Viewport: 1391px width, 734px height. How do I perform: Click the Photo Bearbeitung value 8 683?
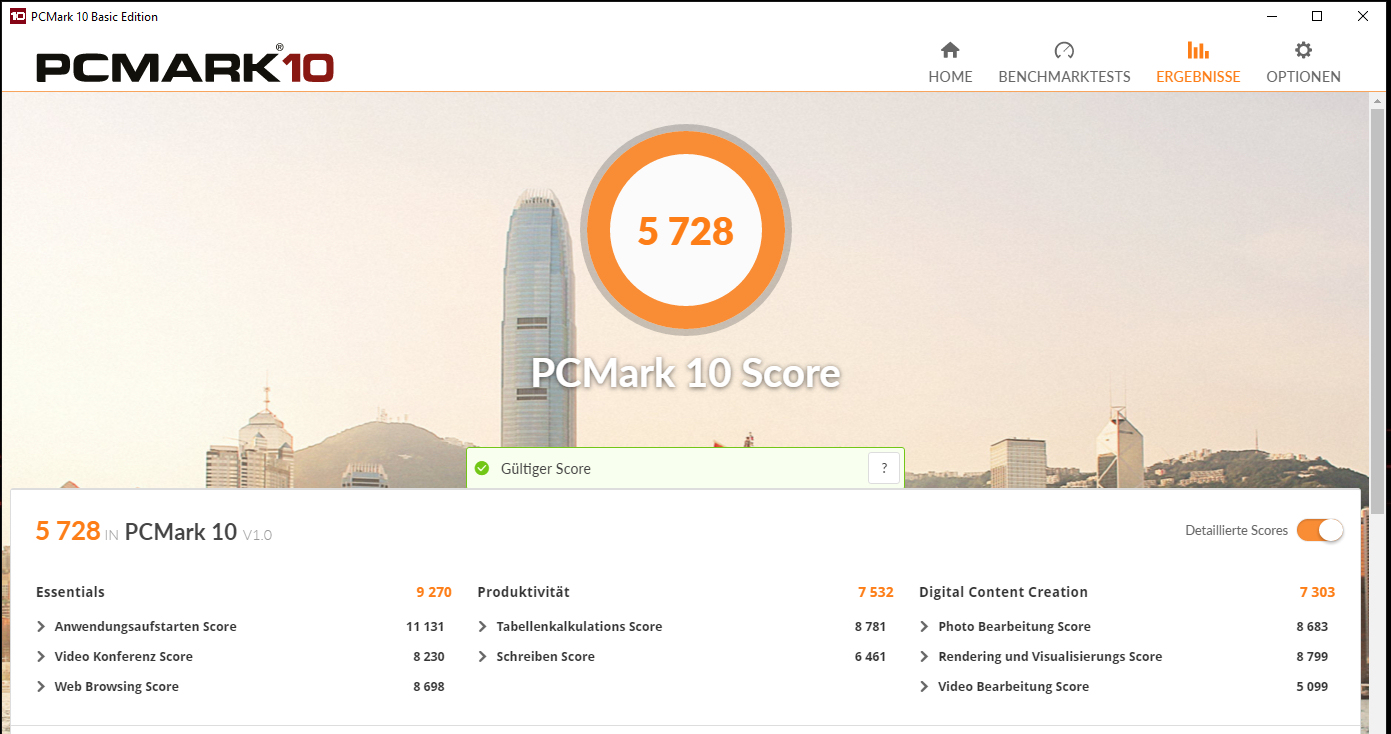tap(1313, 627)
